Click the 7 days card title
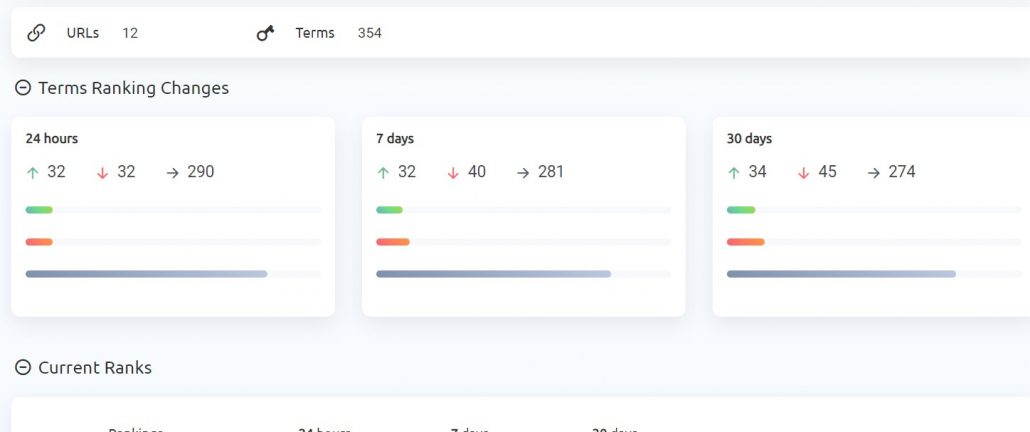This screenshot has height=432, width=1030. click(x=395, y=139)
